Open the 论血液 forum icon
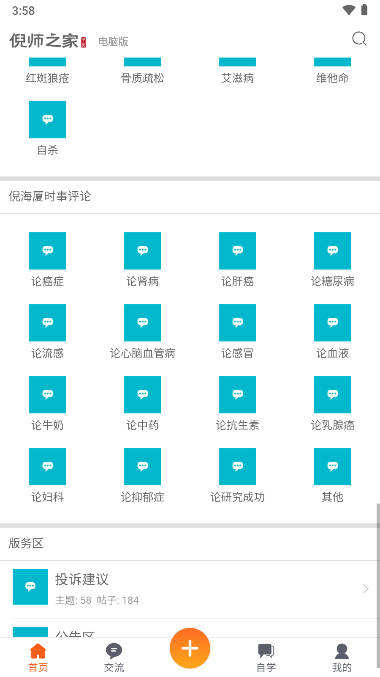Image resolution: width=380 pixels, height=677 pixels. point(332,323)
